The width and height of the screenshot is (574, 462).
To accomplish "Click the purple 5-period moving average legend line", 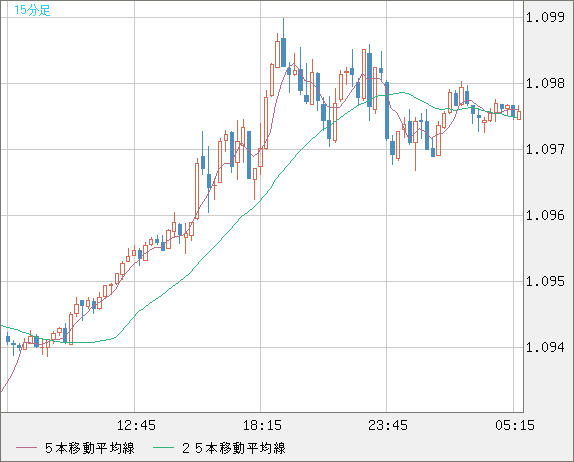I will [26, 448].
